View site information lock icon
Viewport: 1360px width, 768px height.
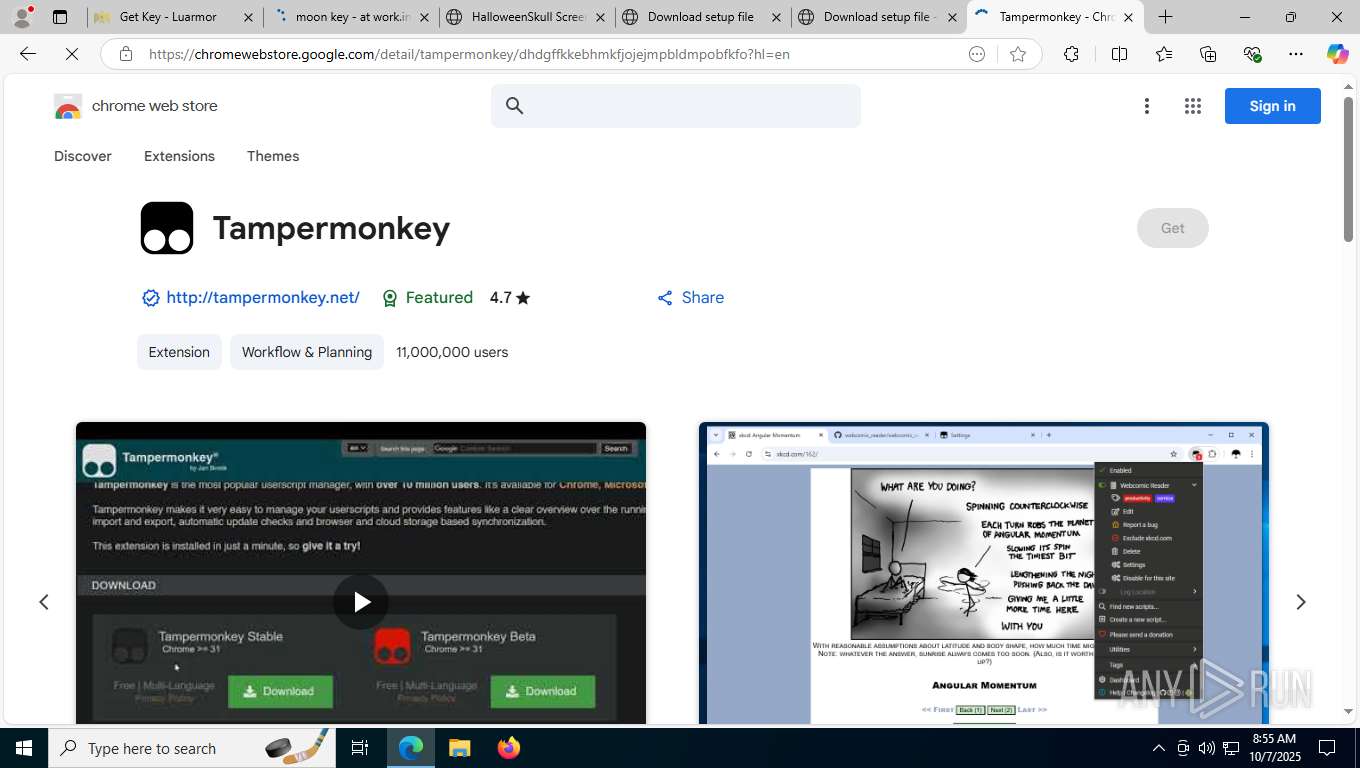coord(126,54)
